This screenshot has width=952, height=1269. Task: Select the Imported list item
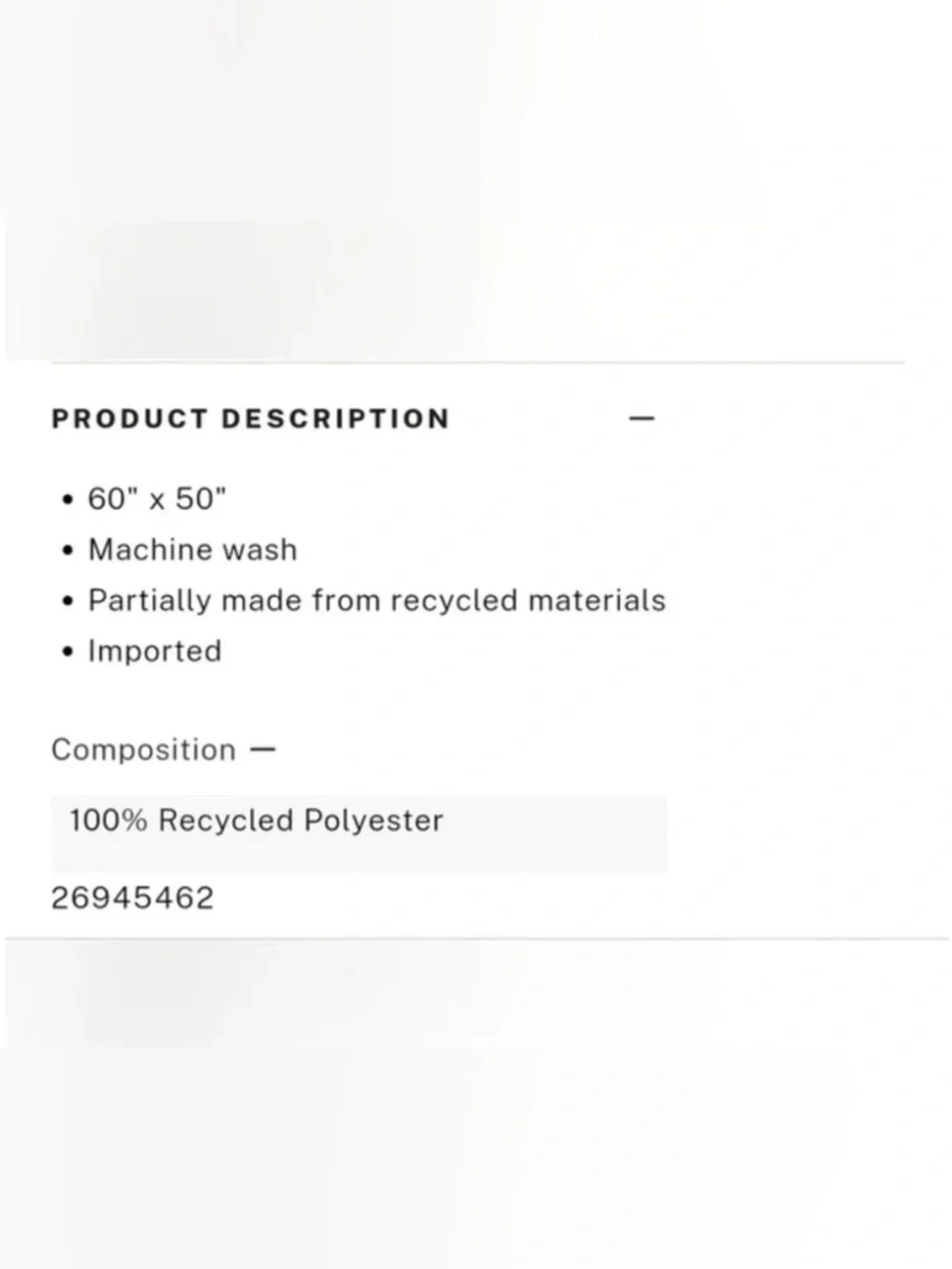click(x=154, y=651)
